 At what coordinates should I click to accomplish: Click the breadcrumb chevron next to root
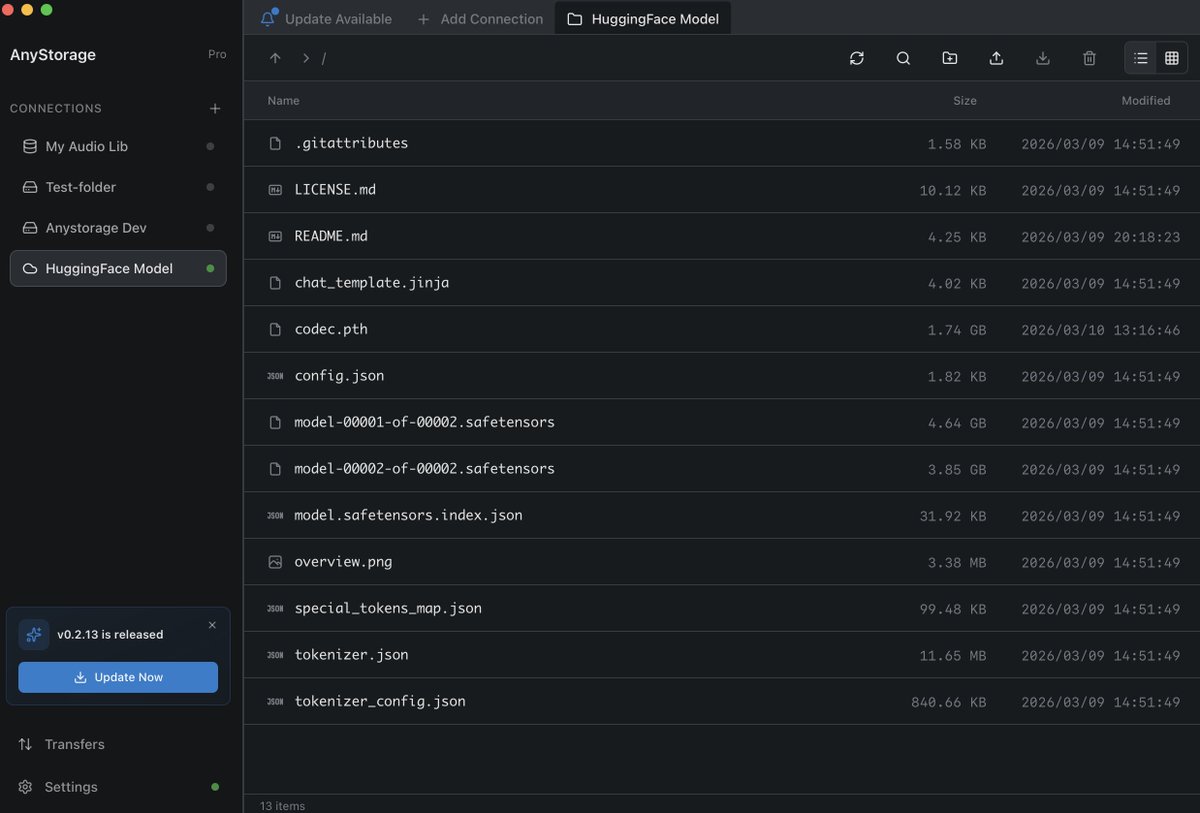[305, 58]
